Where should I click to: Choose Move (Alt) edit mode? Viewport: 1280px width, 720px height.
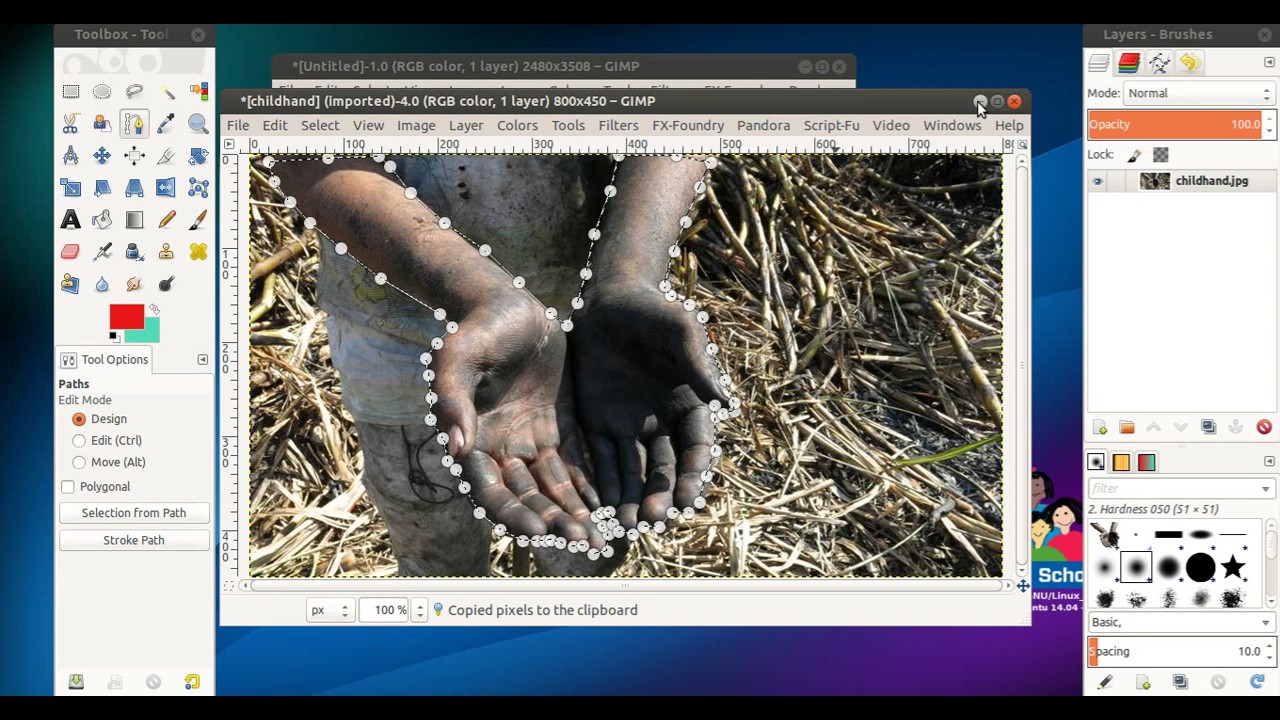[79, 462]
